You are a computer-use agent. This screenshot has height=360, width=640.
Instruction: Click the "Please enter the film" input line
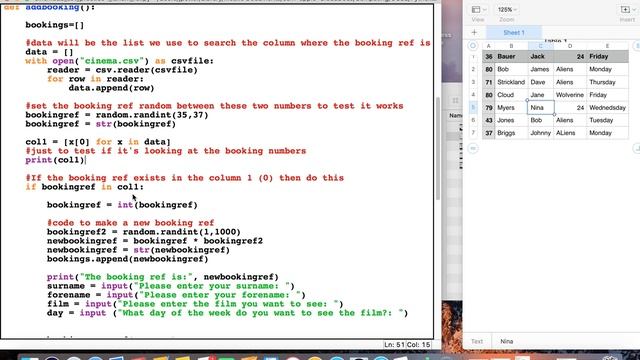pos(195,304)
